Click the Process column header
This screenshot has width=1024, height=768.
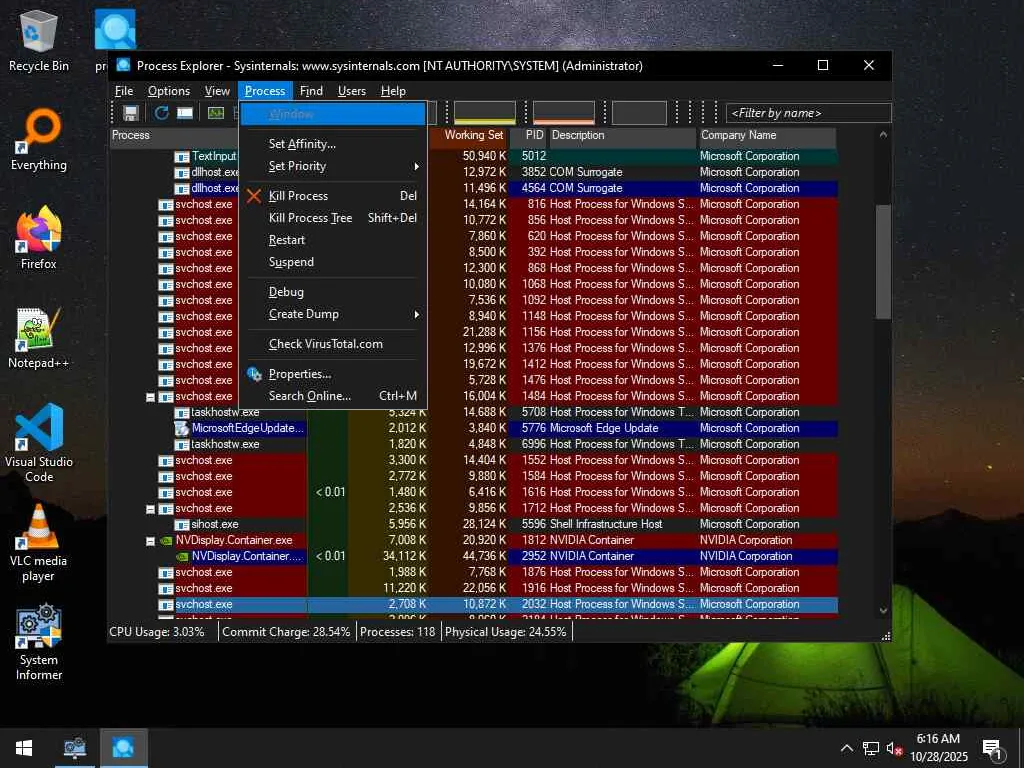click(174, 135)
